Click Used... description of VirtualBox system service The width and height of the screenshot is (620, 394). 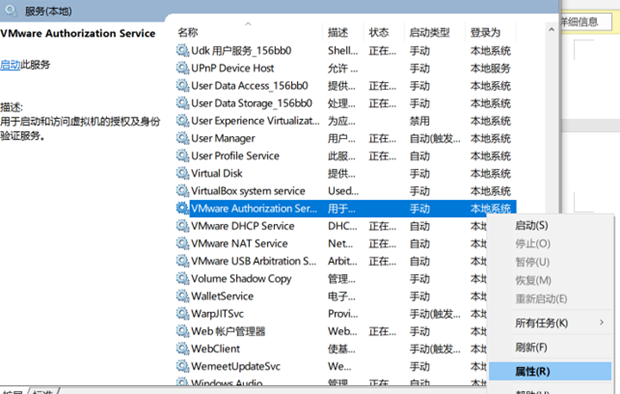(x=343, y=191)
